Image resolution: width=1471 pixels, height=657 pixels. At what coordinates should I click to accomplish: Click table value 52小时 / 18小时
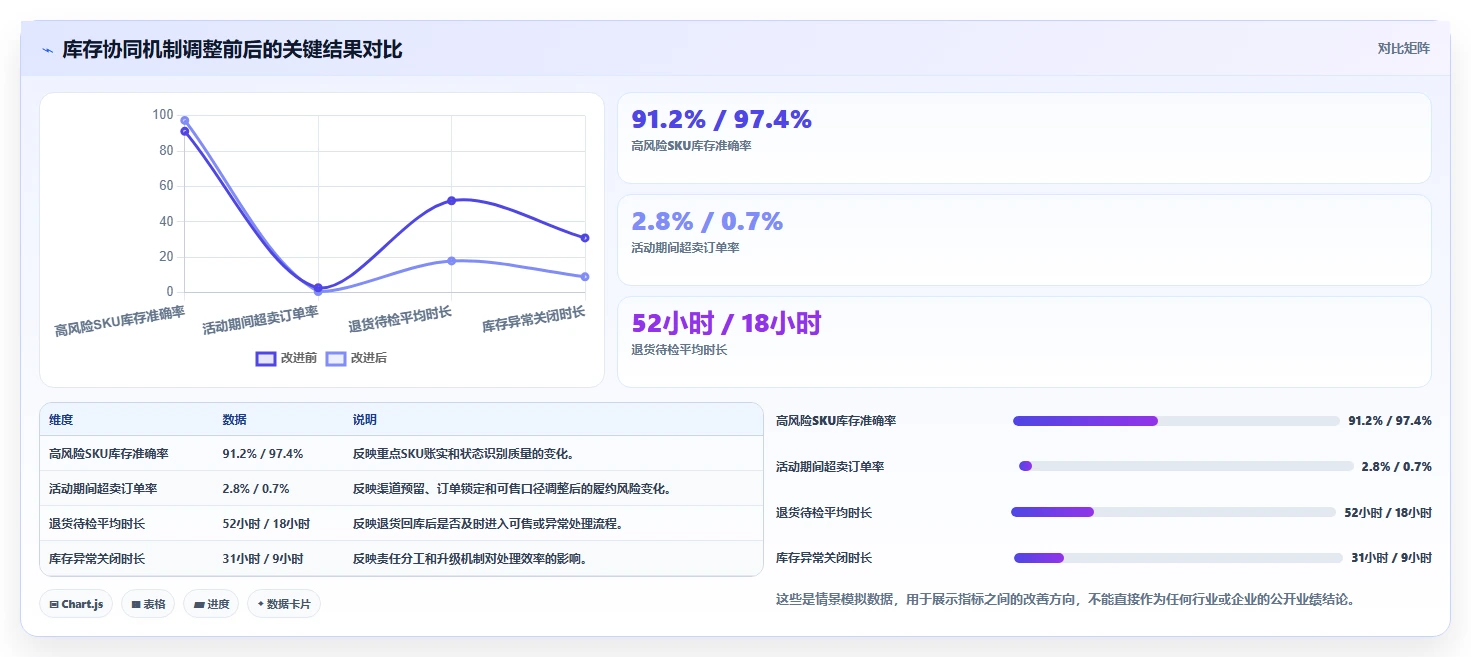coord(266,524)
